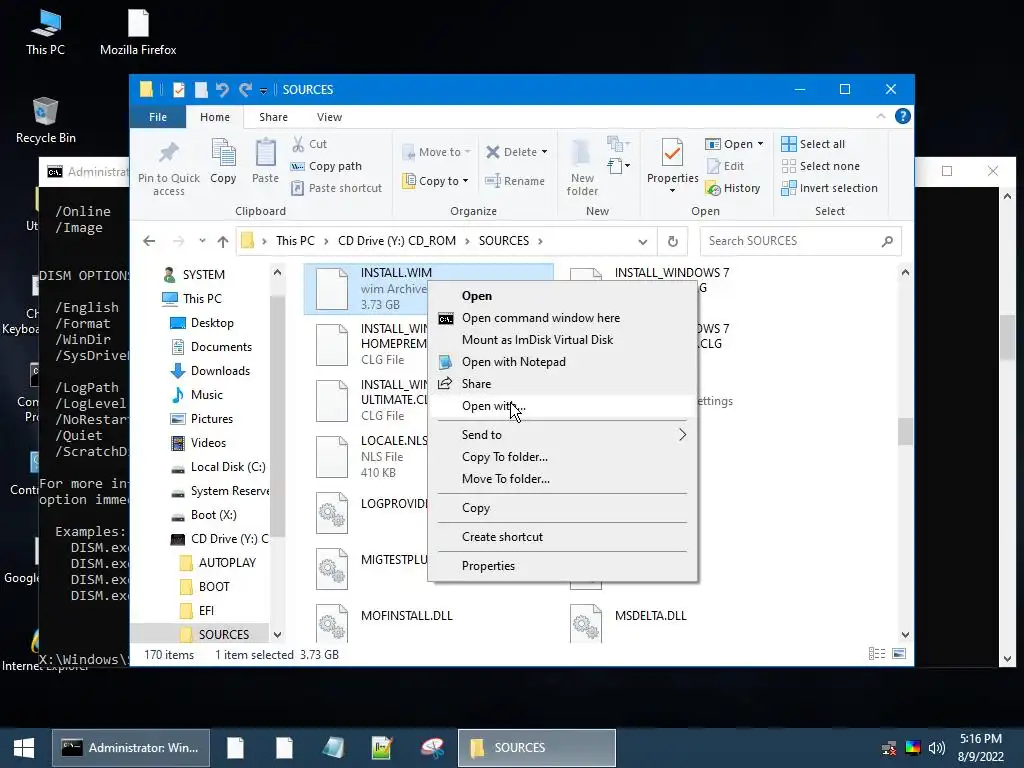Open the File ribbon tab
This screenshot has width=1024, height=768.
click(x=157, y=117)
